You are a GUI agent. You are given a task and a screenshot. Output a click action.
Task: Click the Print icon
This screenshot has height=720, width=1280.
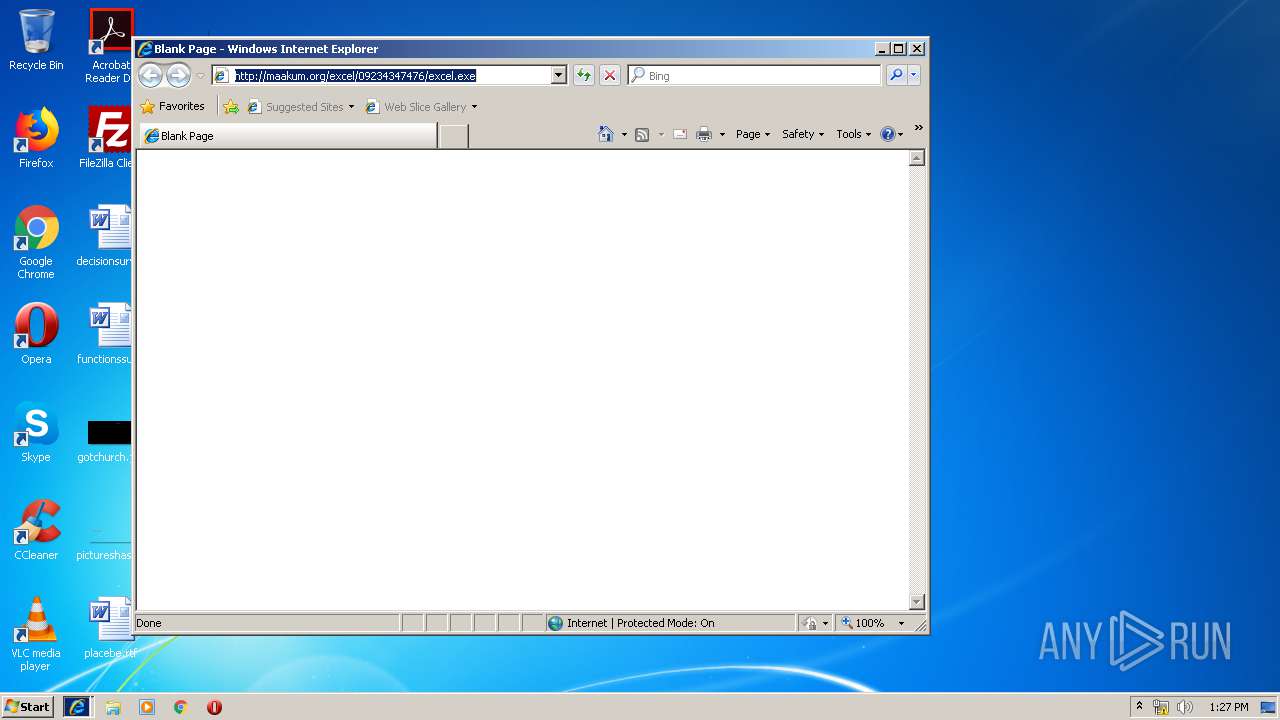pyautogui.click(x=704, y=134)
